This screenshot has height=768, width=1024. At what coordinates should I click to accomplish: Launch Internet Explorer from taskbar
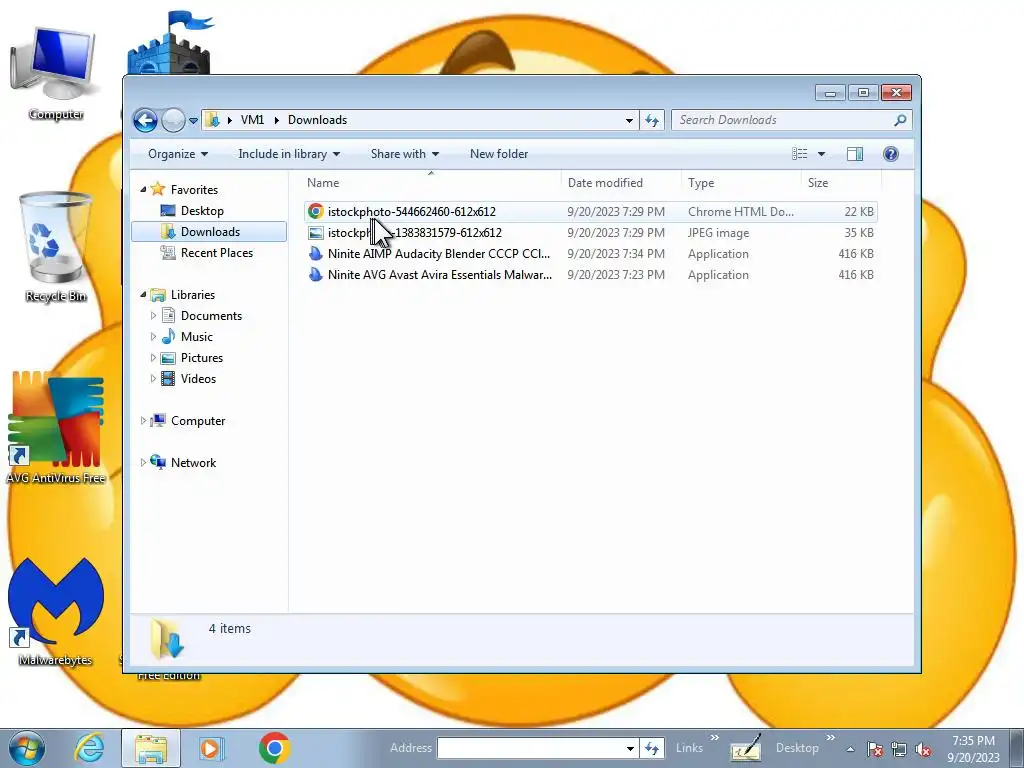point(89,748)
